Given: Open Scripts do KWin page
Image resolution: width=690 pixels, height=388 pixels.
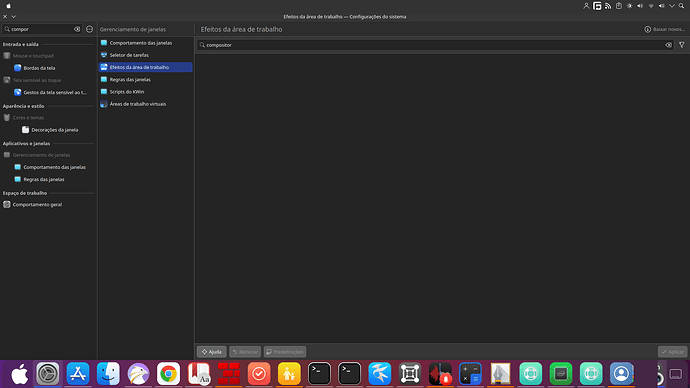Looking at the screenshot, I should click(145, 92).
